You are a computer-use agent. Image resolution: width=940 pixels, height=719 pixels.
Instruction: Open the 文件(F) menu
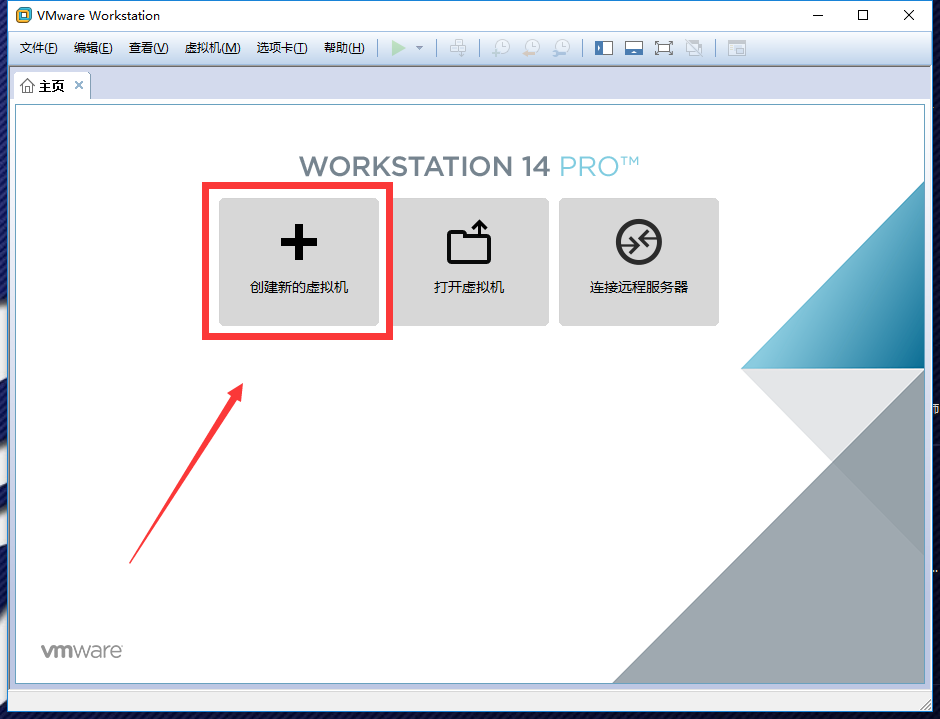pos(38,48)
